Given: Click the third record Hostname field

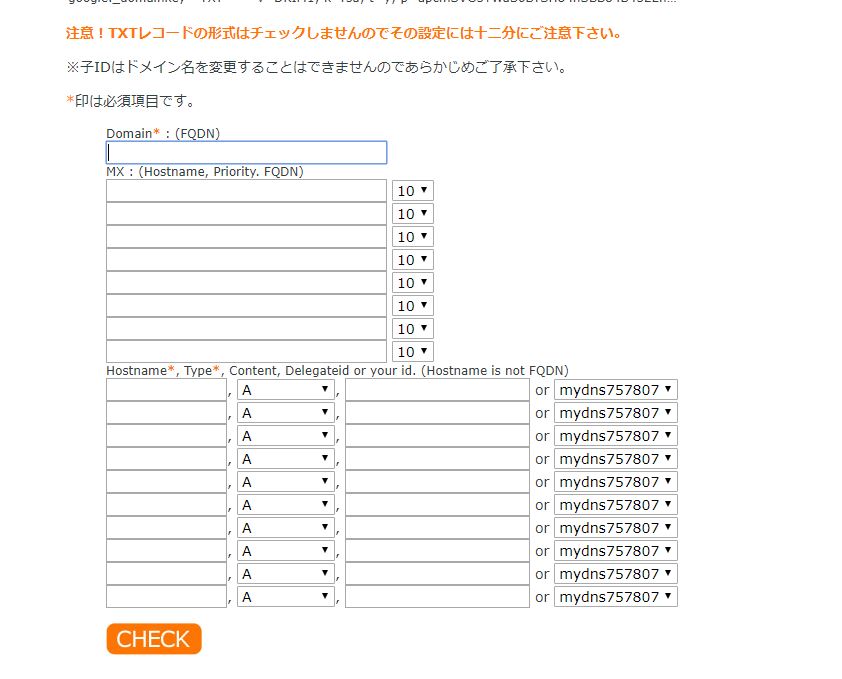Looking at the screenshot, I should 166,436.
